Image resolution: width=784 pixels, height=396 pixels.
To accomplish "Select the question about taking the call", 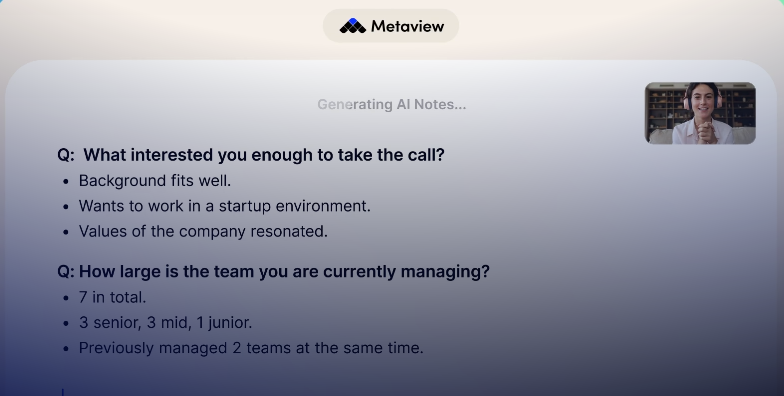I will pyautogui.click(x=251, y=155).
